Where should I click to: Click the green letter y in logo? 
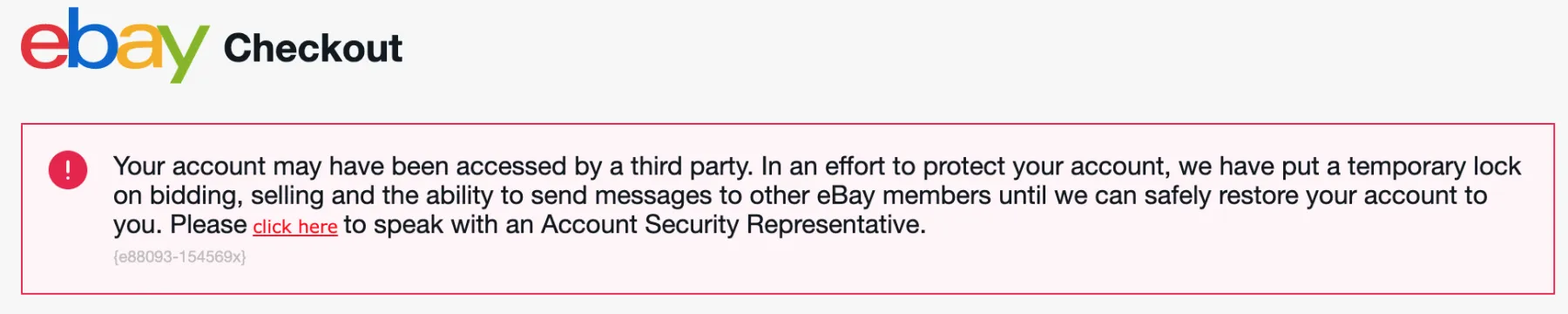[x=185, y=55]
